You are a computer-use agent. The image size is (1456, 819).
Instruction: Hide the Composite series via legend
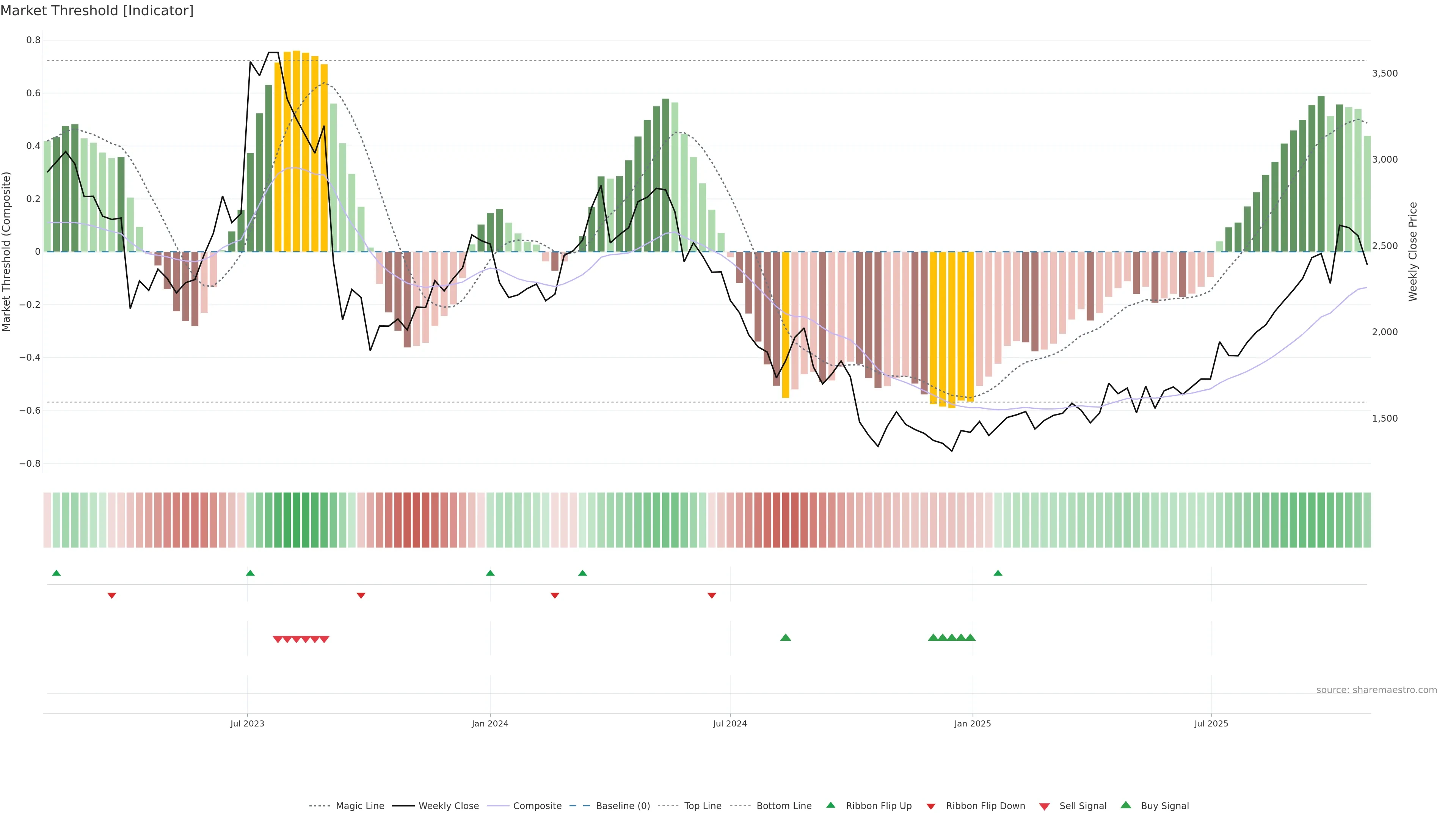(x=537, y=805)
